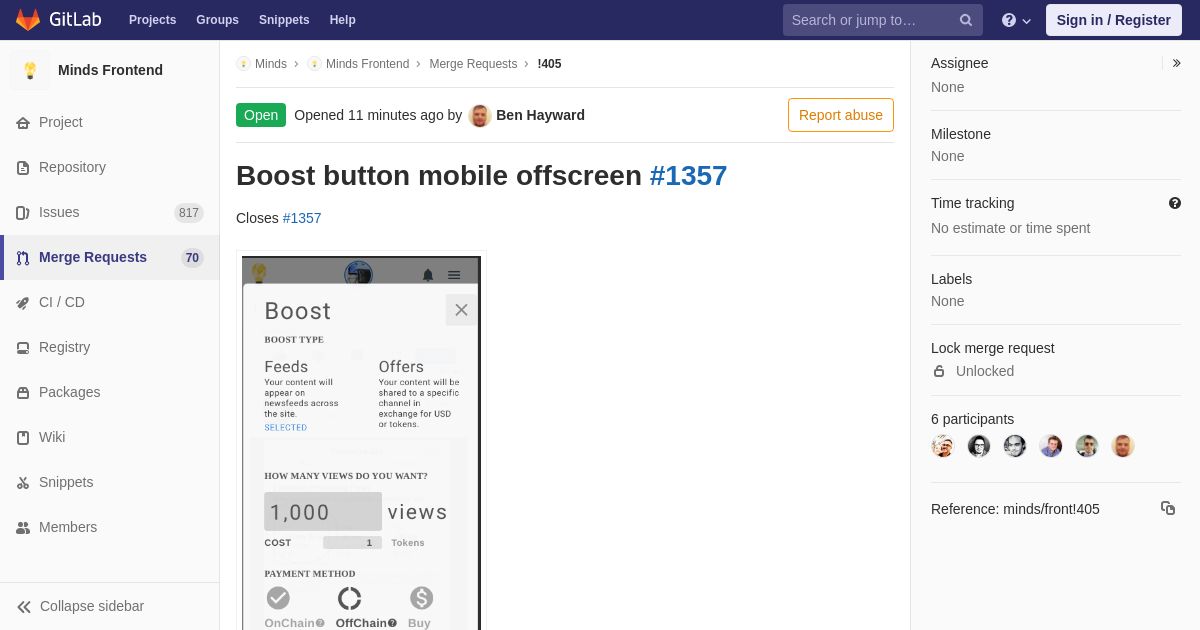Open #1357 link after Closes

302,218
